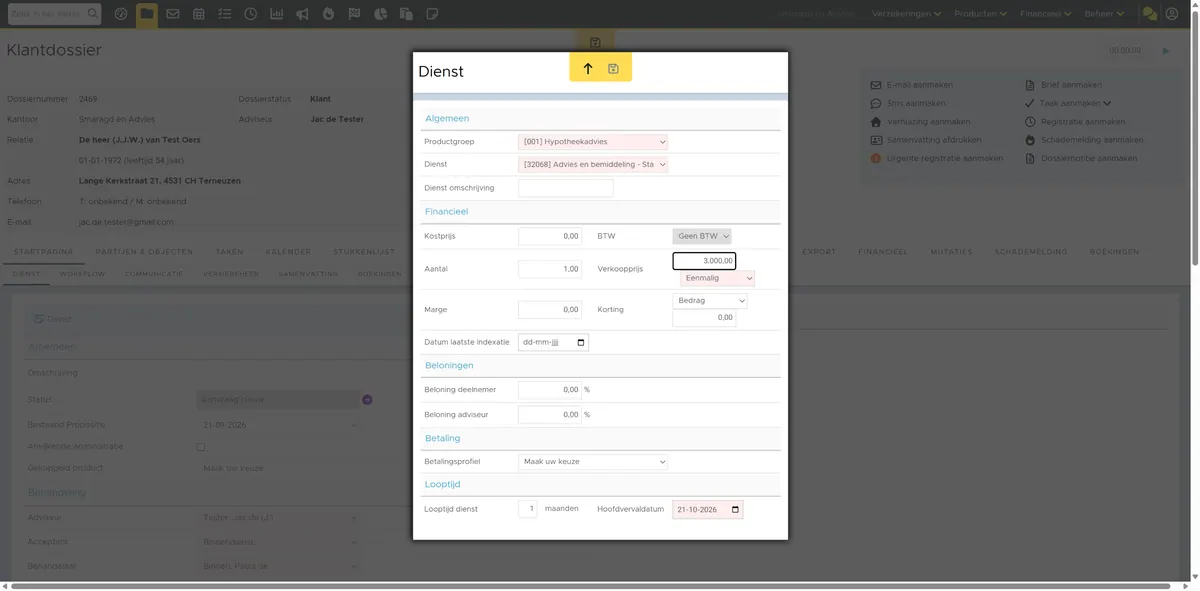Click E-mail aanmaken link
The image size is (1200, 591).
click(x=920, y=85)
